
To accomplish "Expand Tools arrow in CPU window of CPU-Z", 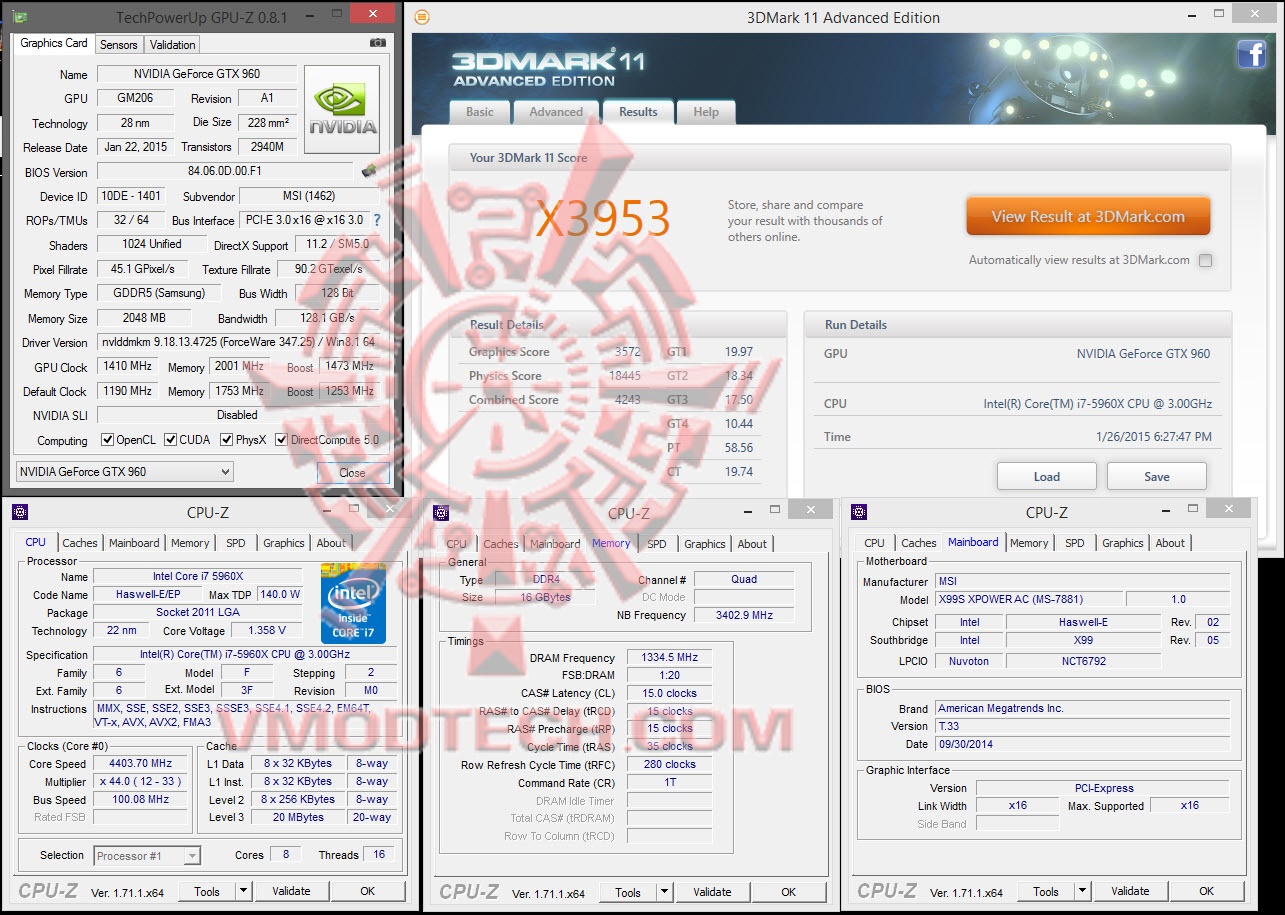I will (243, 891).
